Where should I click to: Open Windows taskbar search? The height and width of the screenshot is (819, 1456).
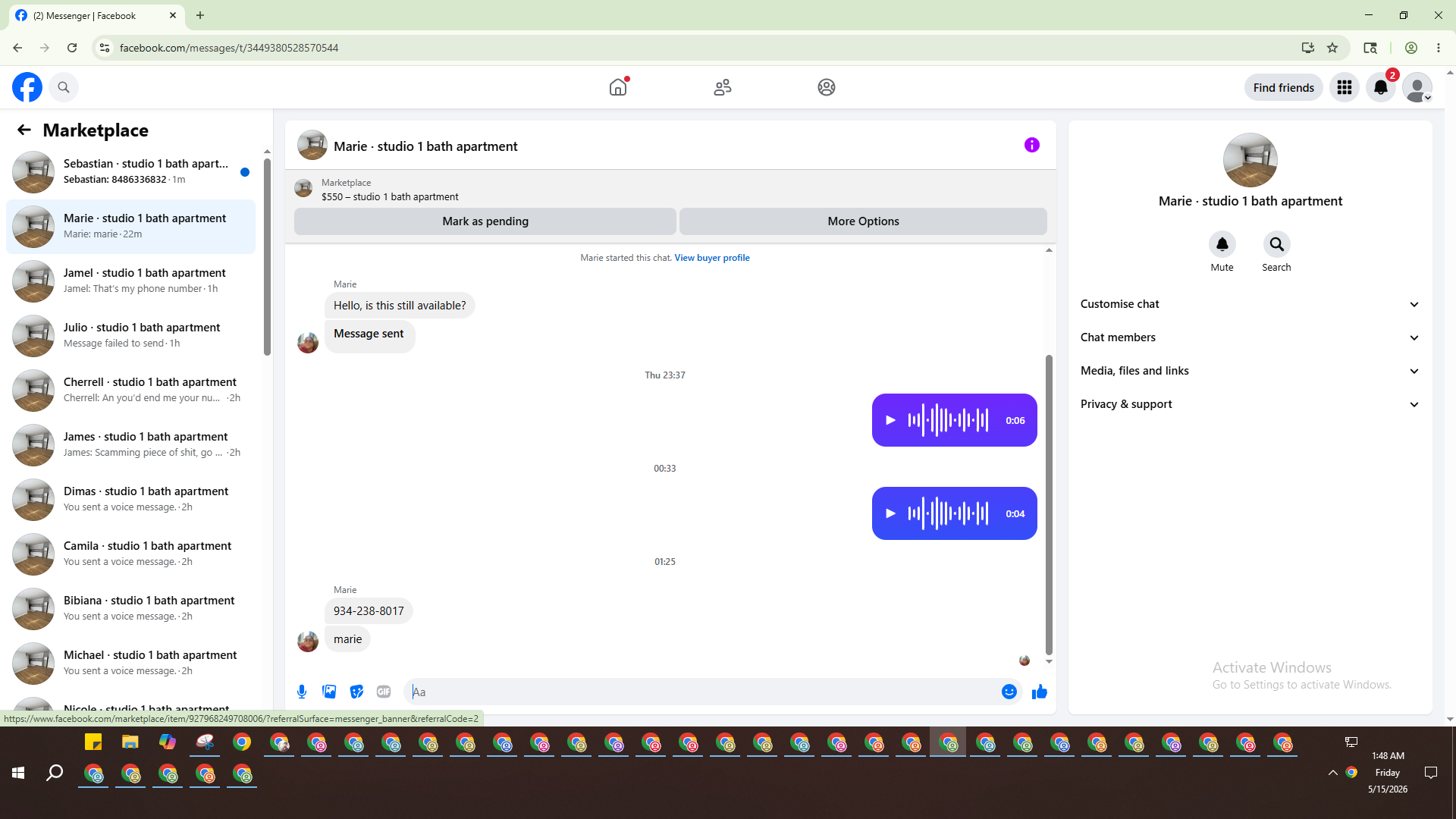55,773
